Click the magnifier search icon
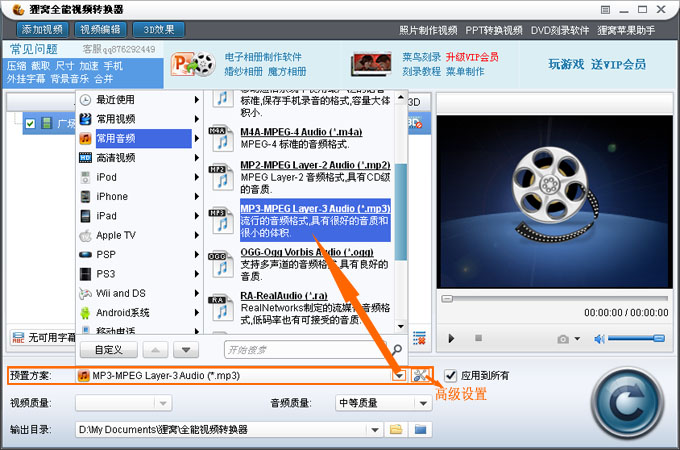The height and width of the screenshot is (450, 680). click(x=397, y=349)
